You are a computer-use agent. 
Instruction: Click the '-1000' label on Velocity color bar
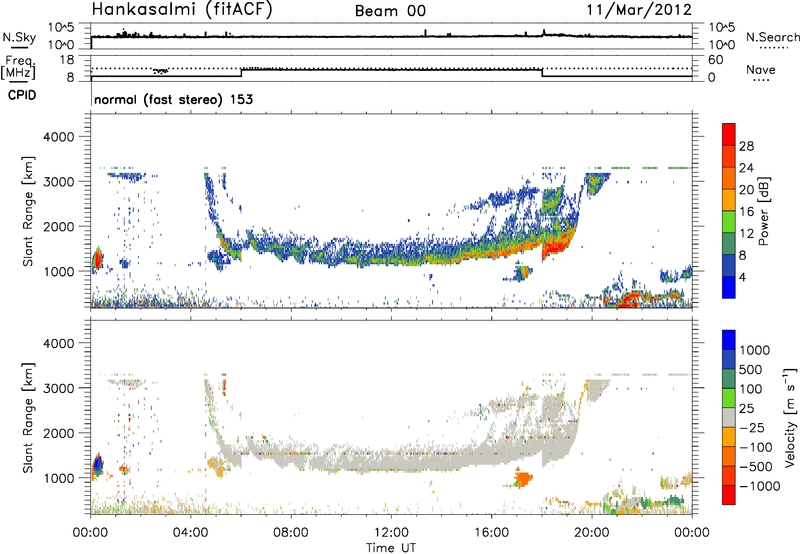(x=759, y=486)
